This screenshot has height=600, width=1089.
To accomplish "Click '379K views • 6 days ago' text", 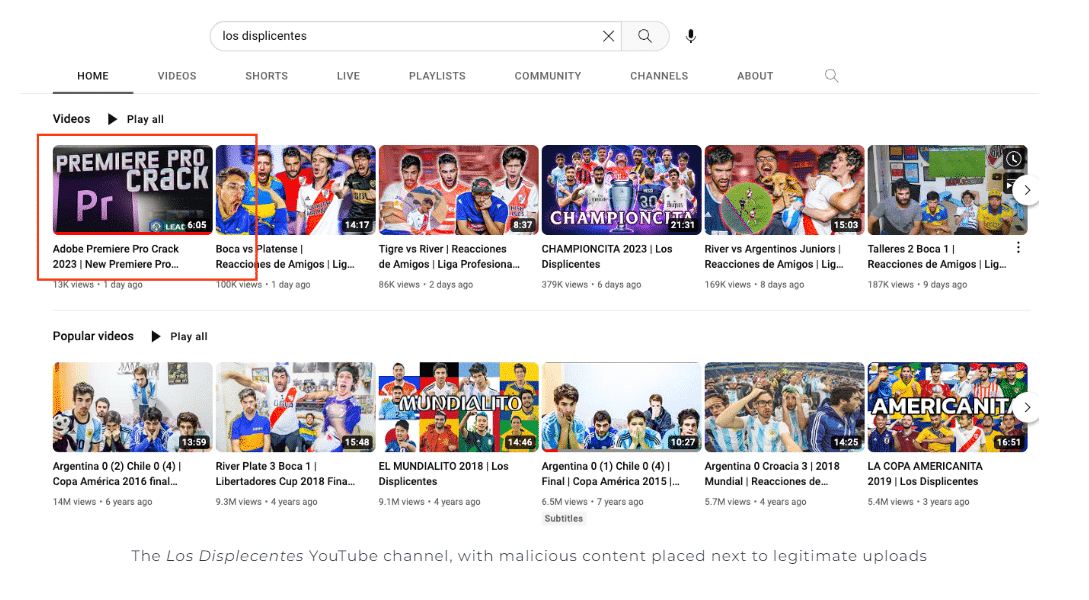I will tap(592, 285).
